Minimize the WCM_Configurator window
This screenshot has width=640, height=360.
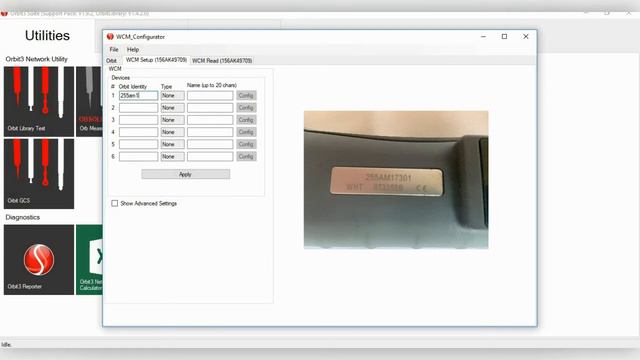[x=483, y=36]
